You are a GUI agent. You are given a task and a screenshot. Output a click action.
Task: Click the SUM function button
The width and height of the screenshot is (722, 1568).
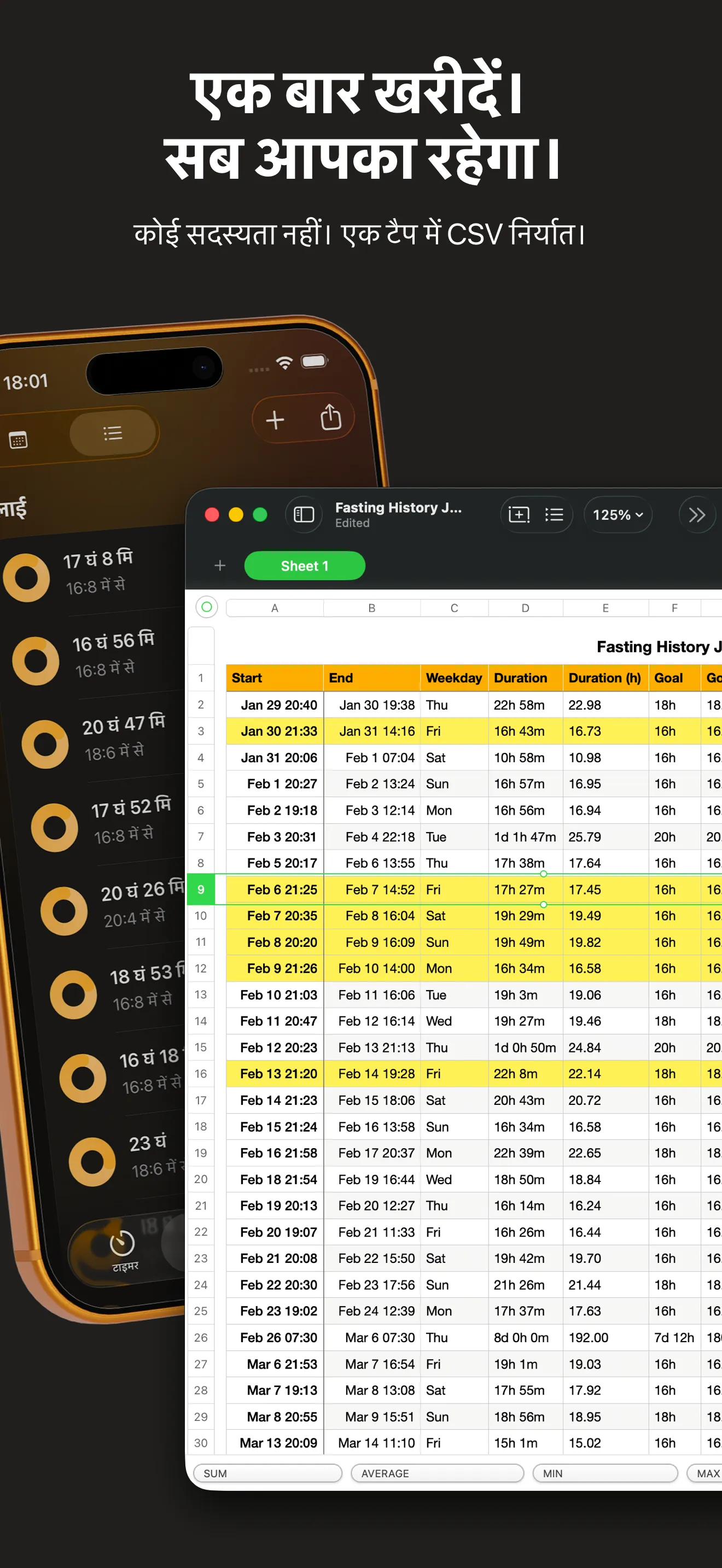(267, 1473)
